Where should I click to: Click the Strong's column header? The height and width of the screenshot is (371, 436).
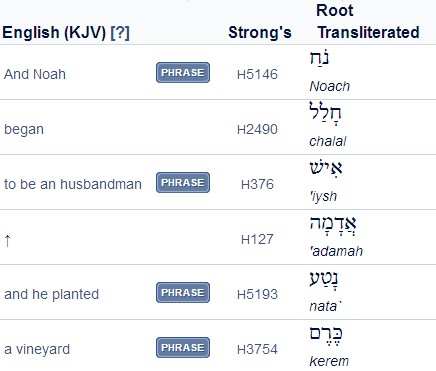(x=260, y=33)
